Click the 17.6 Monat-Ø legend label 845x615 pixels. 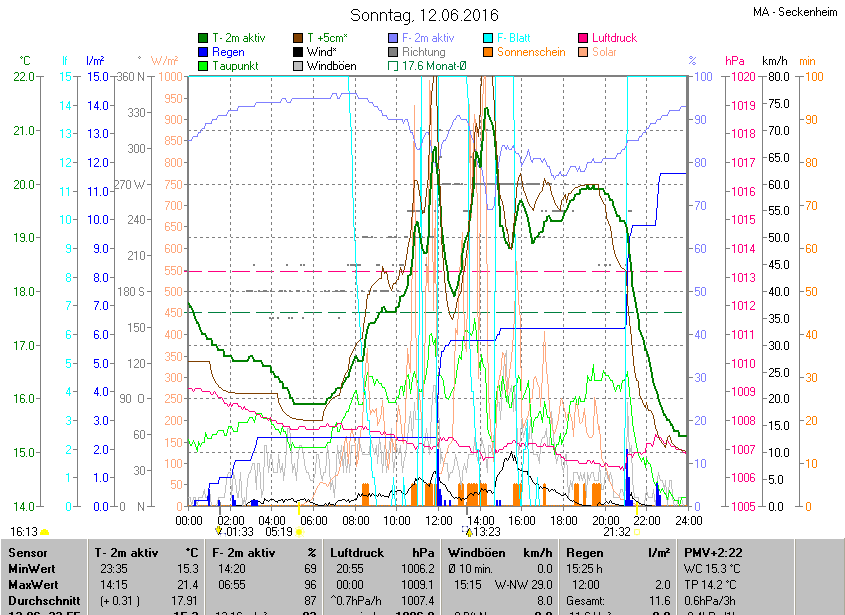tap(434, 66)
